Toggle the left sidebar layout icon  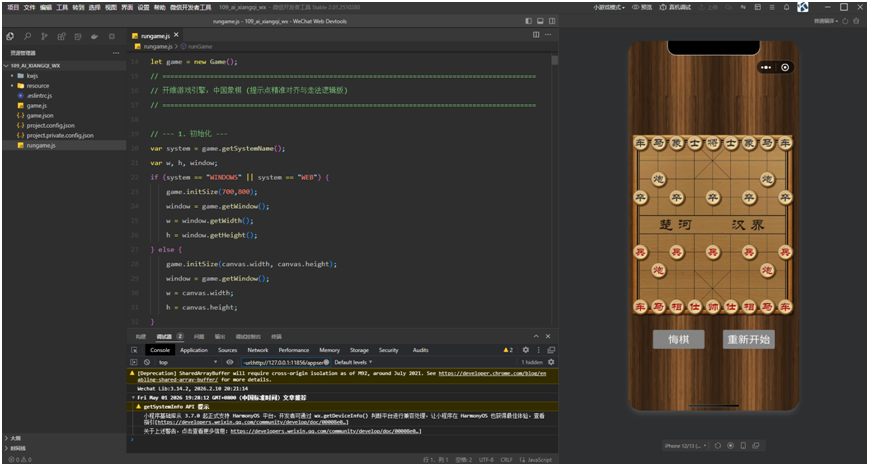[528, 21]
